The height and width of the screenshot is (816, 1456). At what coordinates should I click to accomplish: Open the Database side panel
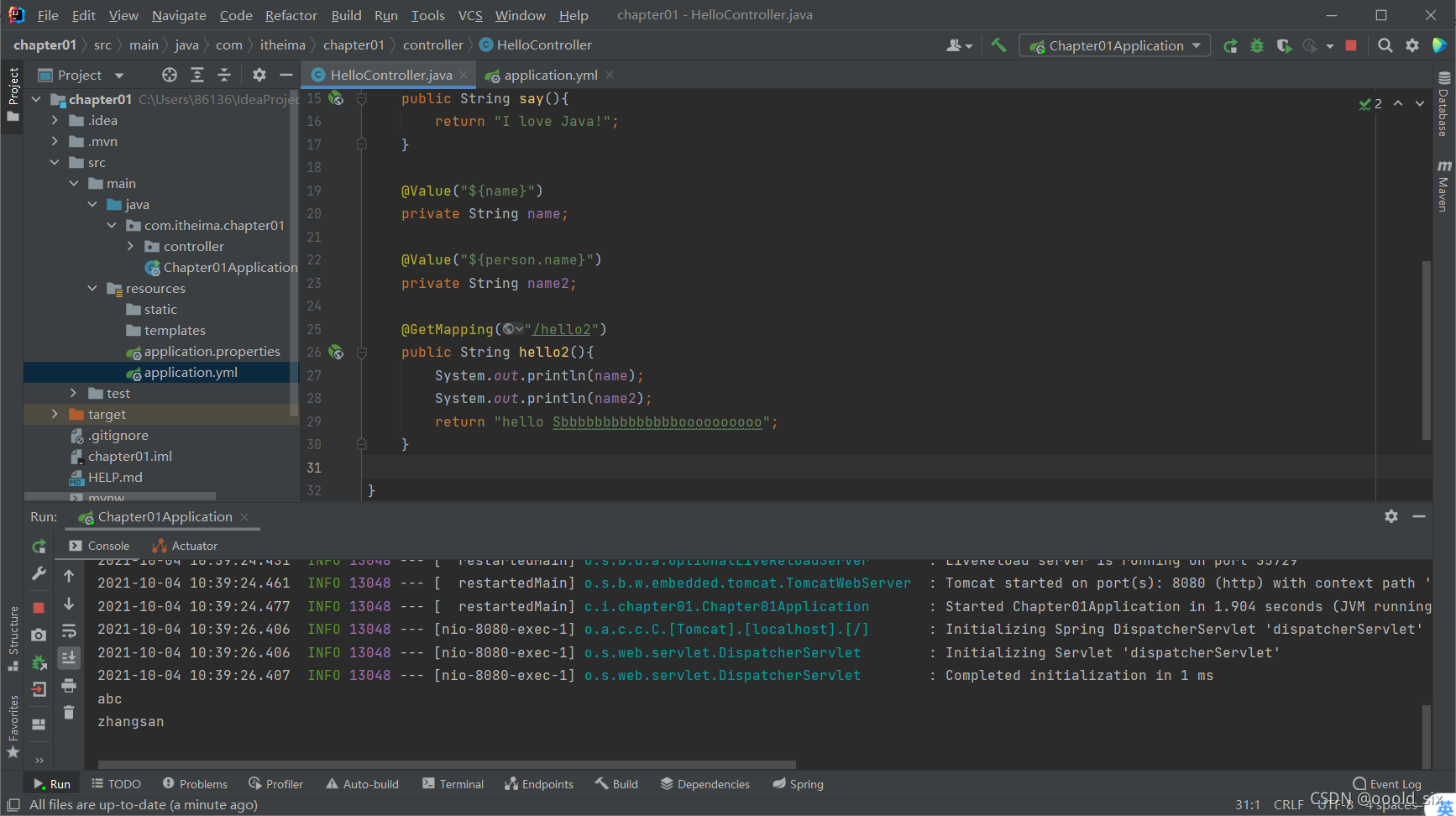click(x=1444, y=103)
